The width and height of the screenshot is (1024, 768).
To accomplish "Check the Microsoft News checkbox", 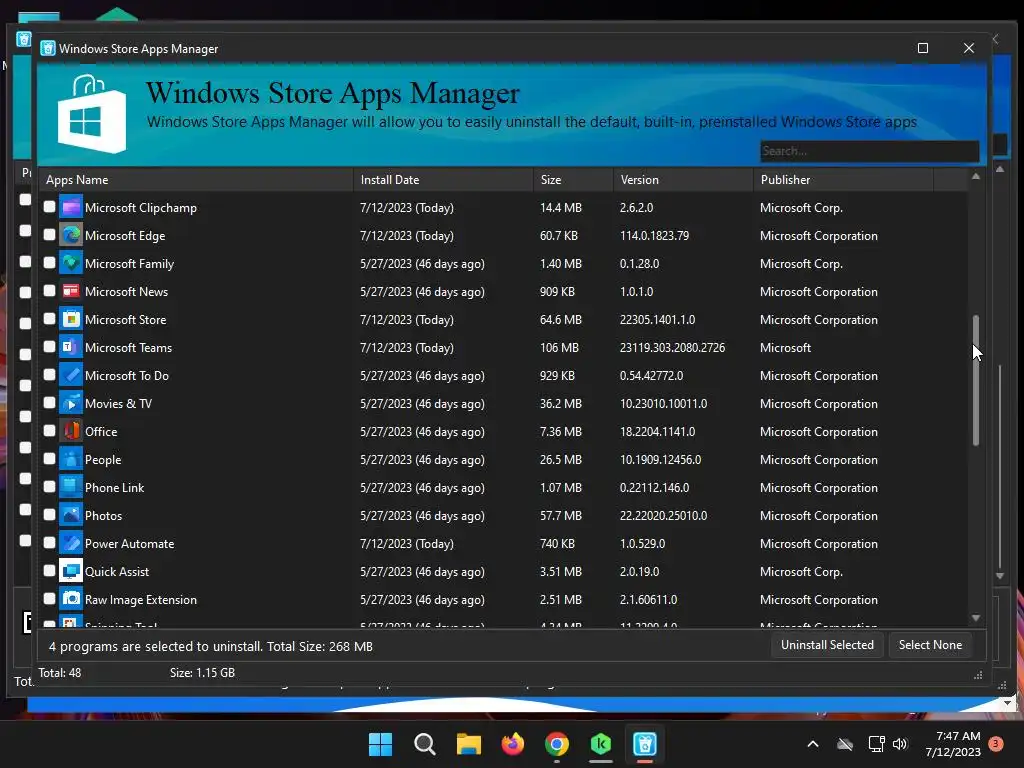I will tap(50, 291).
